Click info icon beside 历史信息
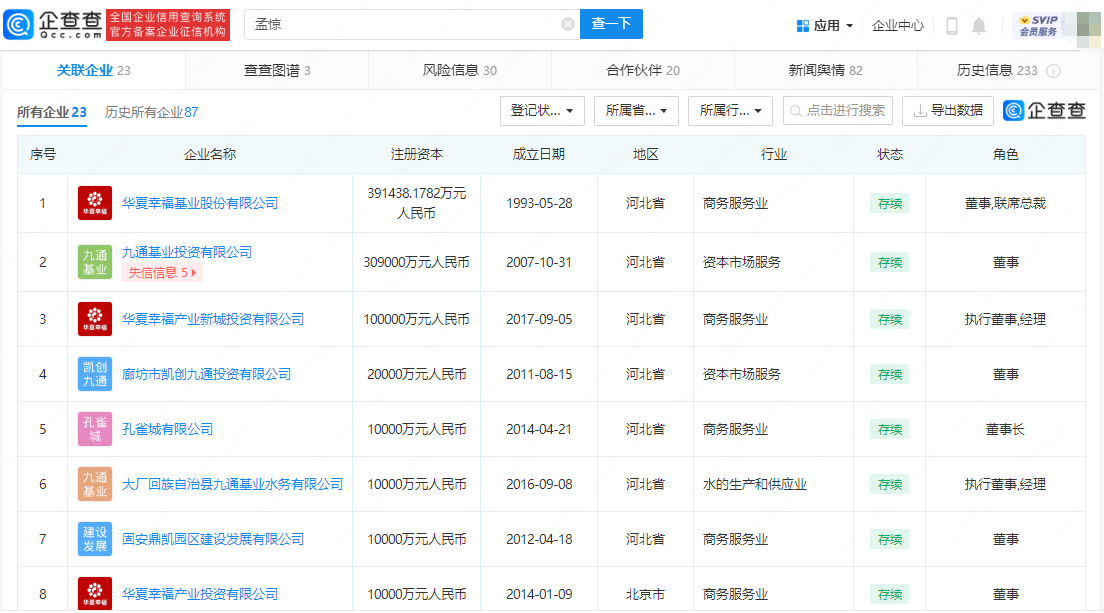The height and width of the screenshot is (613, 1104). (1053, 71)
